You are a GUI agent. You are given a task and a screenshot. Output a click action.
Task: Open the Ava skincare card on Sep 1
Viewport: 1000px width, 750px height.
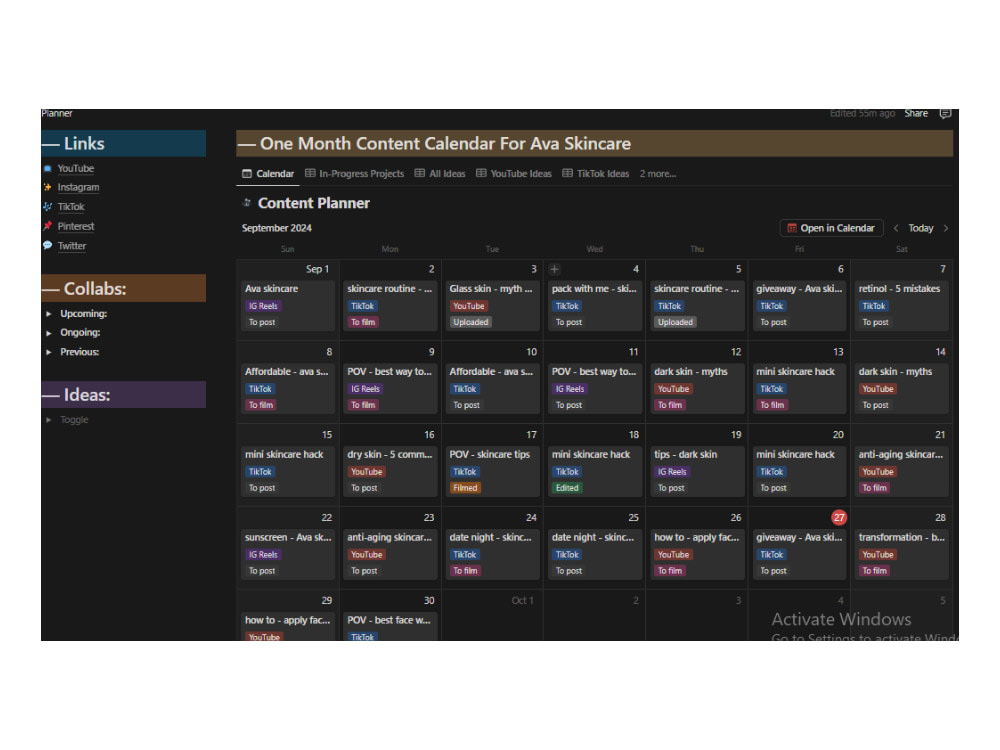tap(288, 305)
